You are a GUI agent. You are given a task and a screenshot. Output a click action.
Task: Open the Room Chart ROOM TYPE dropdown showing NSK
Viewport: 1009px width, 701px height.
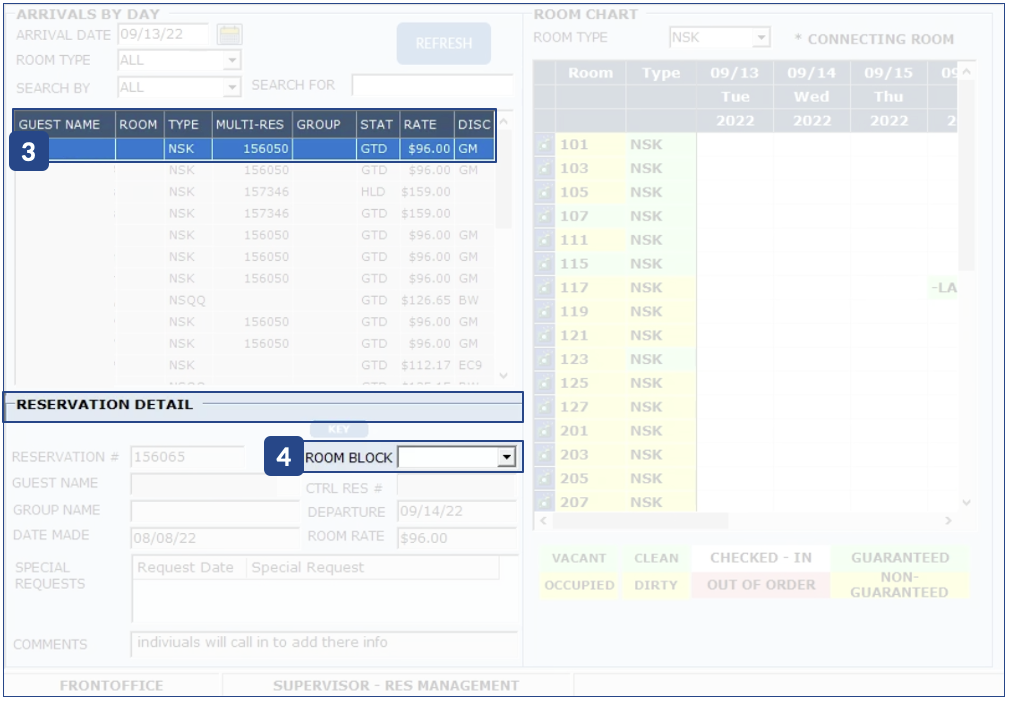pos(761,38)
